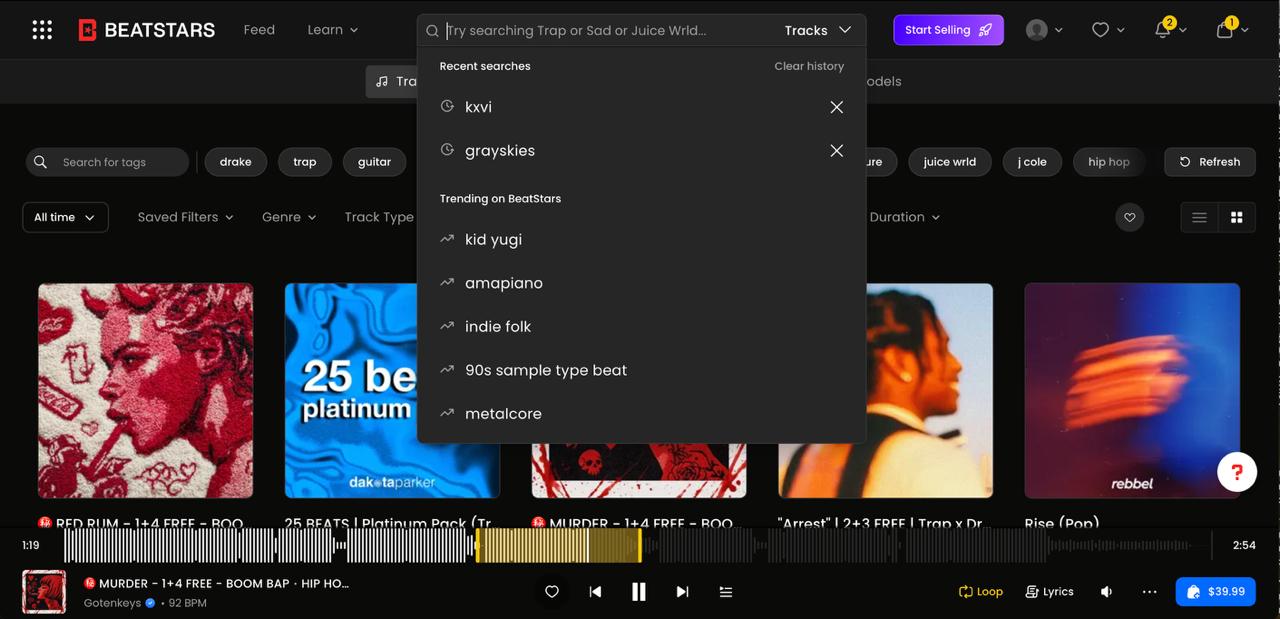Select the hip hop tag
The width and height of the screenshot is (1280, 619).
click(1109, 162)
